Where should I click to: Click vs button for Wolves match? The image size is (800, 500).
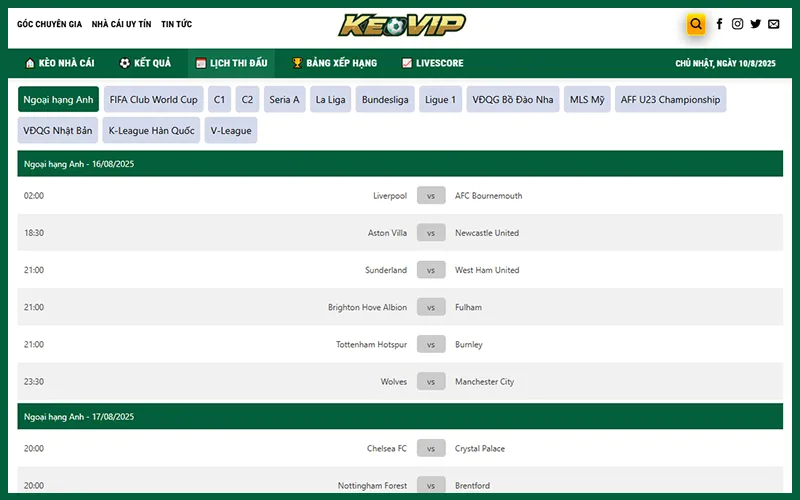pyautogui.click(x=431, y=382)
